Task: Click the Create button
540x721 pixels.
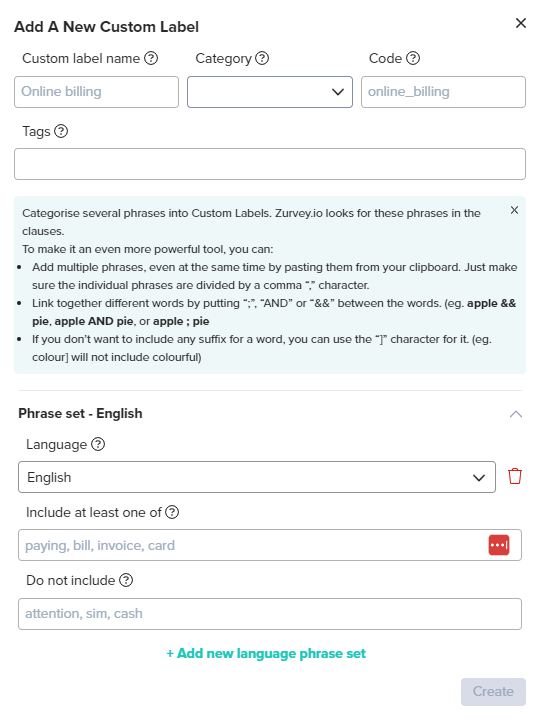Action: point(494,692)
